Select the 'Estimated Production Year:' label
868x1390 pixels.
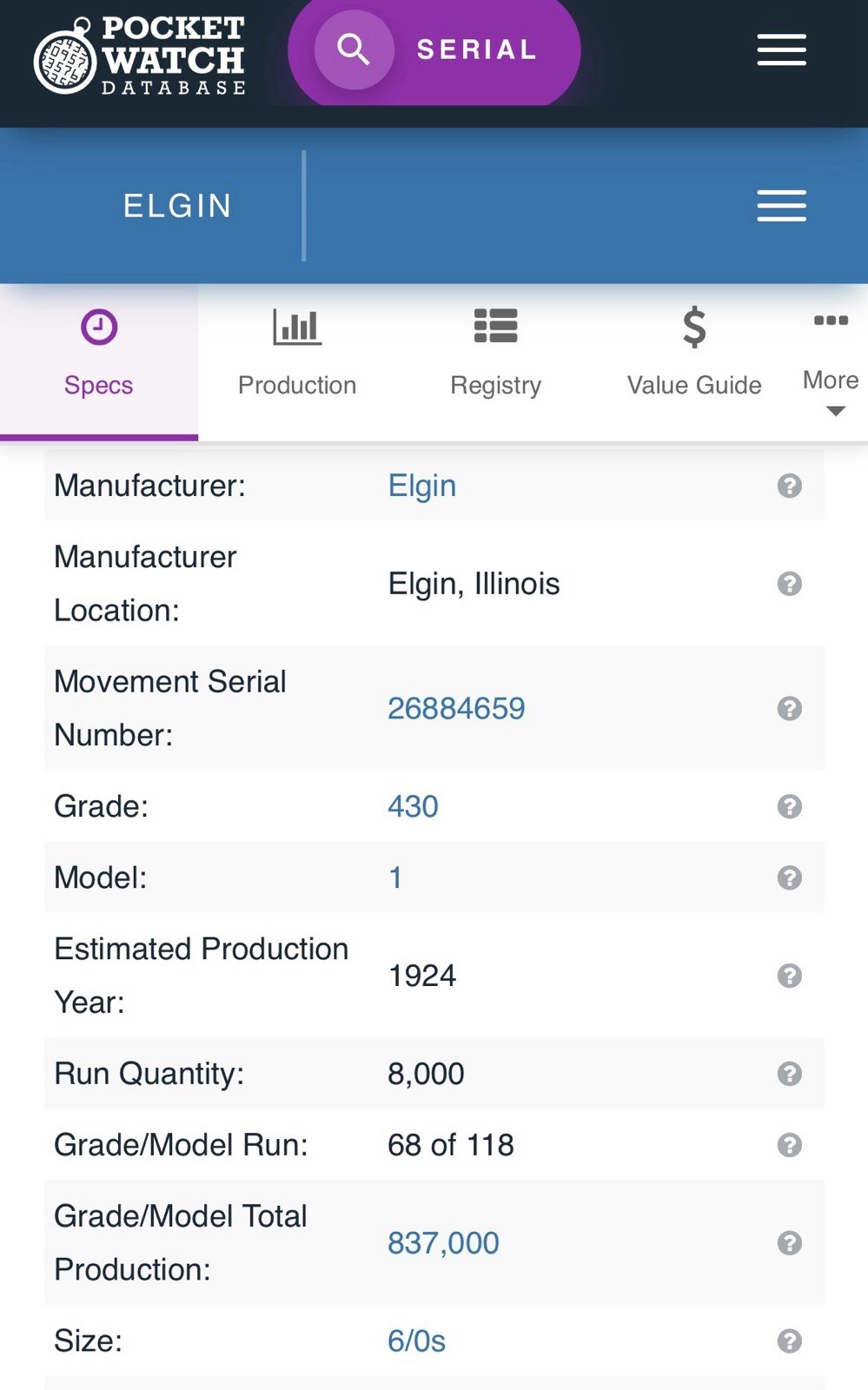pyautogui.click(x=201, y=976)
